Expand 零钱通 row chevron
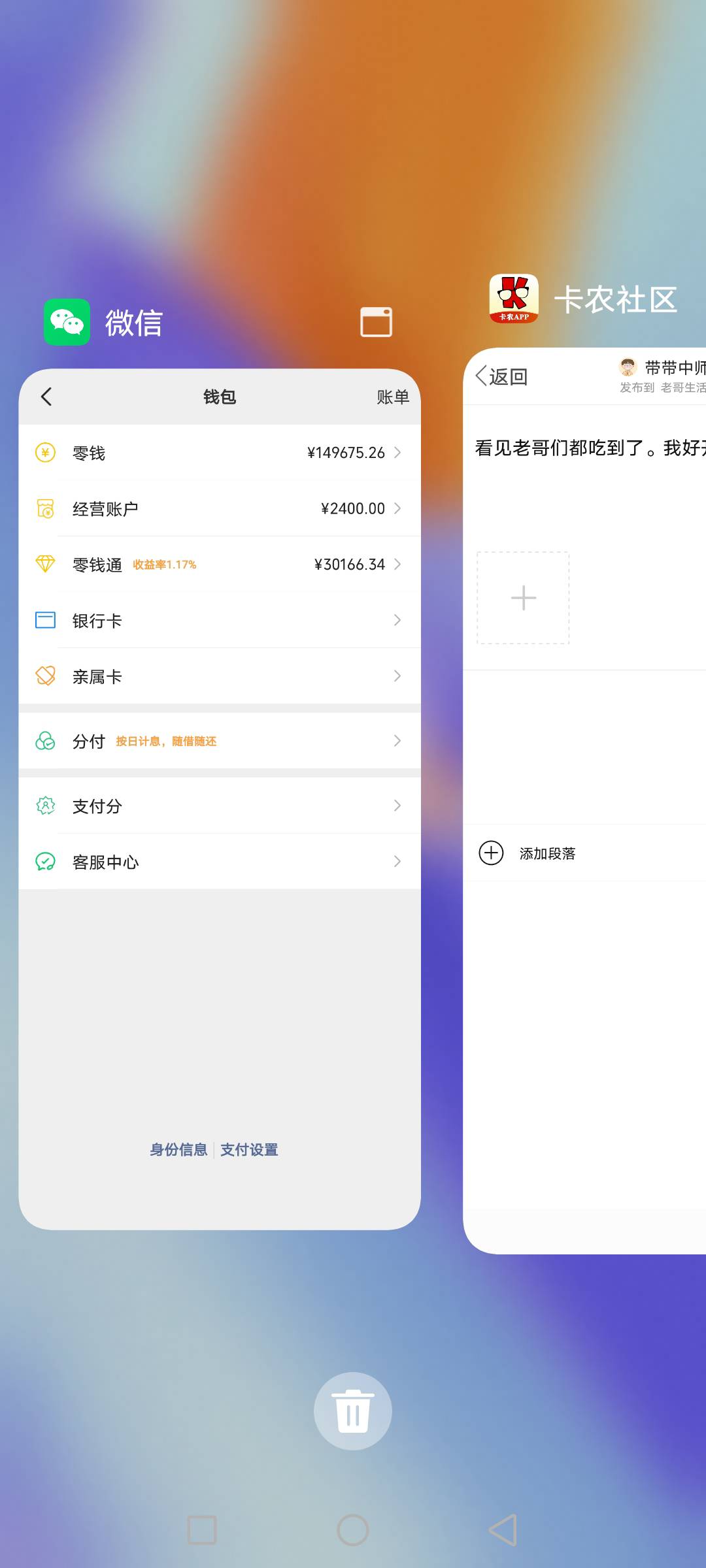This screenshot has height=1568, width=706. (x=397, y=564)
